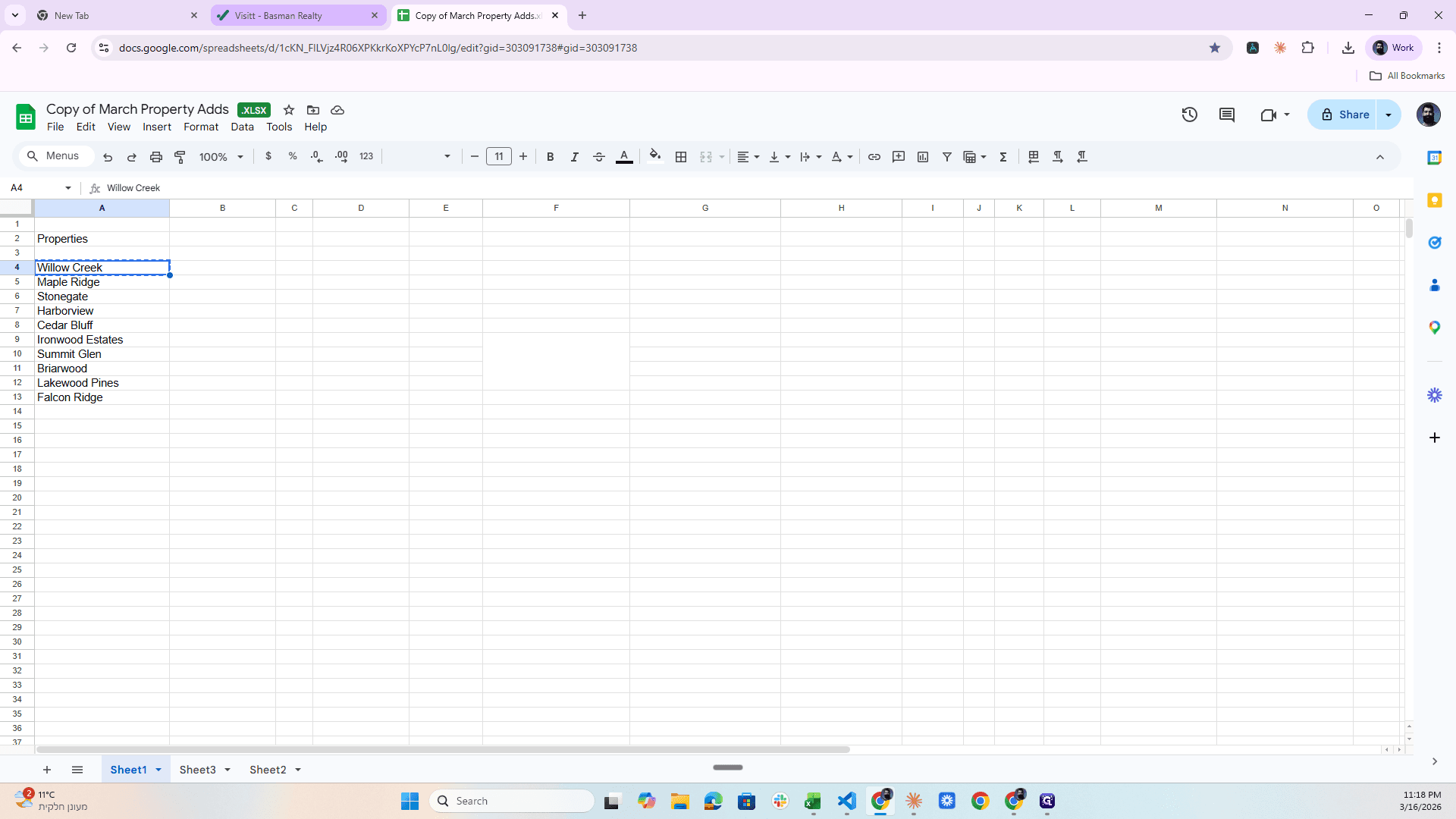Click the Insert link icon
The width and height of the screenshot is (1456, 819).
tap(874, 157)
